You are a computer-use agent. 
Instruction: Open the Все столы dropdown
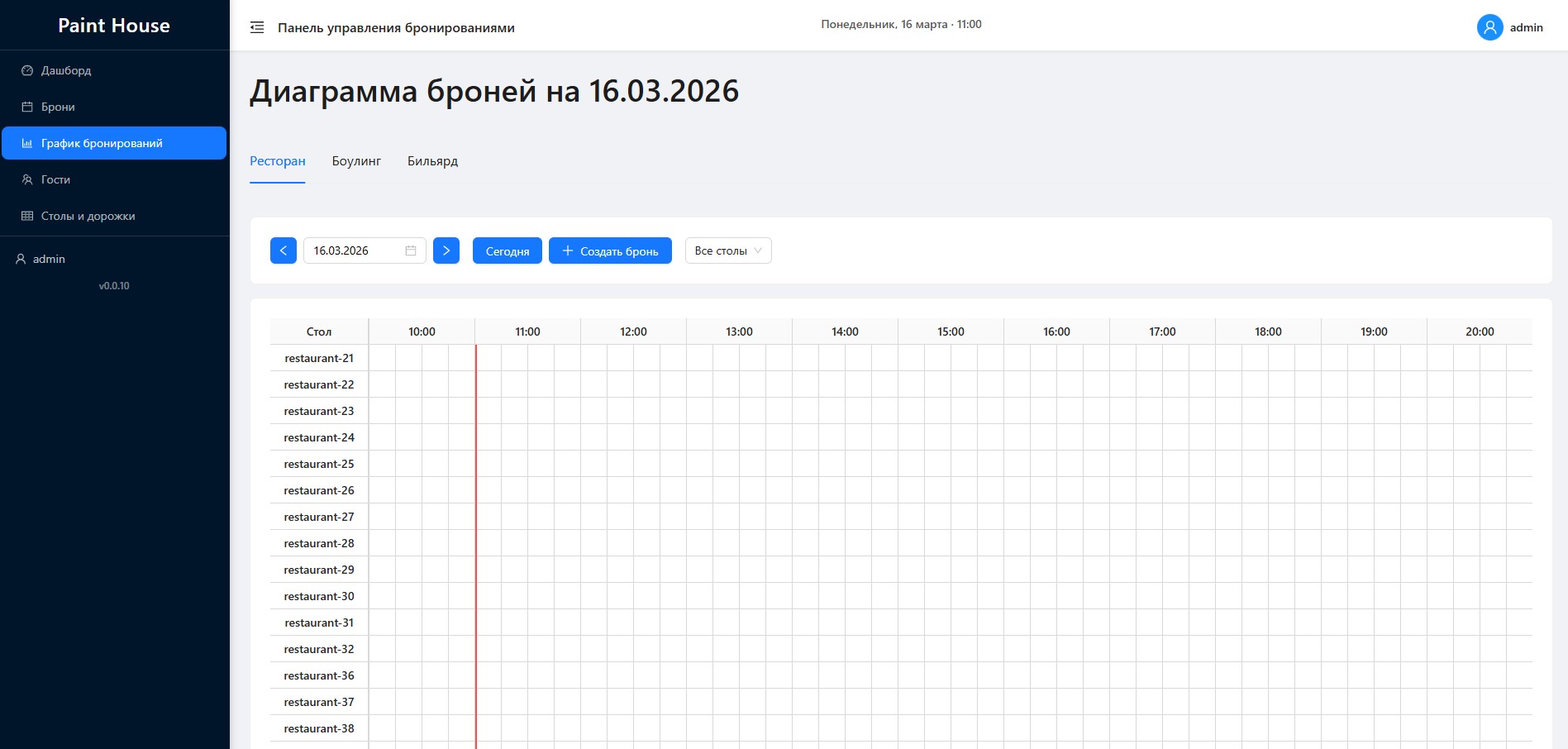pos(727,250)
